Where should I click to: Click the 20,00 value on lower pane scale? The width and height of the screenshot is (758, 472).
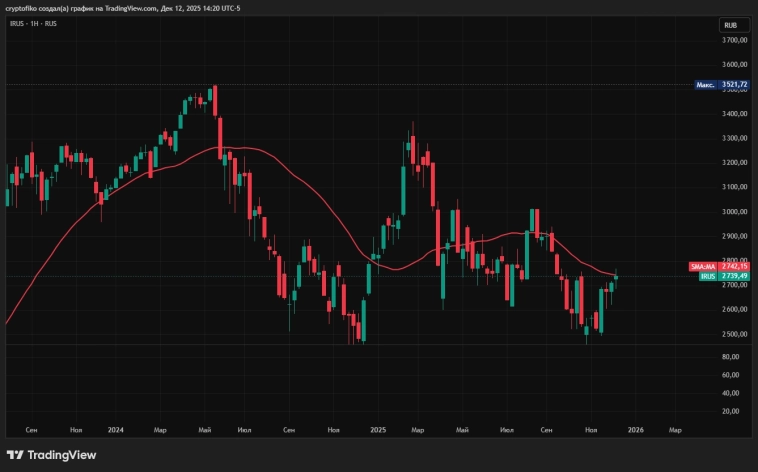(x=731, y=410)
